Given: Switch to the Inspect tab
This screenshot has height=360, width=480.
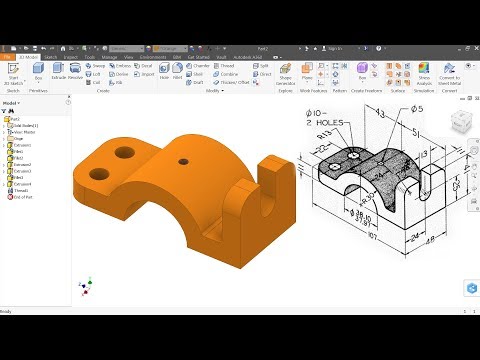Looking at the screenshot, I should pos(70,57).
